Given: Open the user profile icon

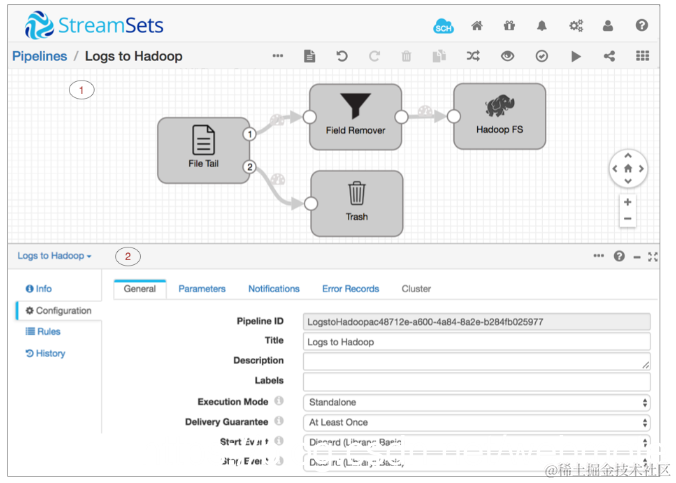Looking at the screenshot, I should pos(608,26).
